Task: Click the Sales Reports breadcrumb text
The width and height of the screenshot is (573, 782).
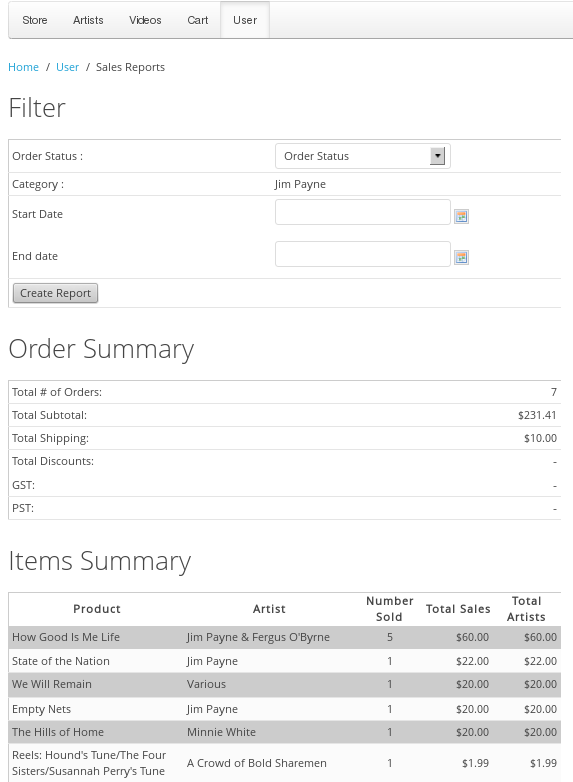Action: (130, 67)
